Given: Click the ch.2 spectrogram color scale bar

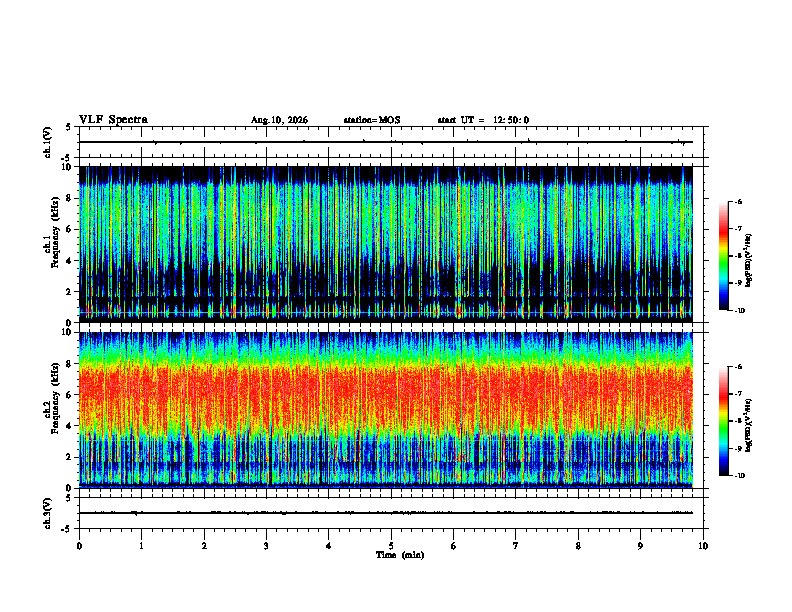Looking at the screenshot, I should pyautogui.click(x=723, y=421).
